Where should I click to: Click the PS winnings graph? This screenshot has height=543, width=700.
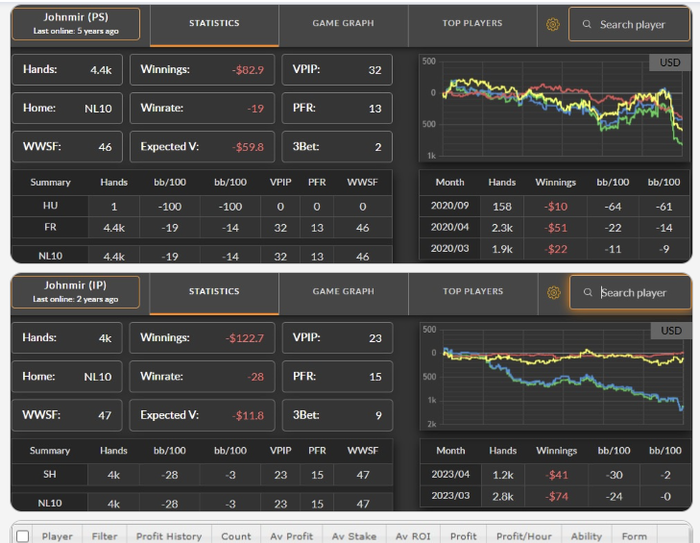click(554, 108)
